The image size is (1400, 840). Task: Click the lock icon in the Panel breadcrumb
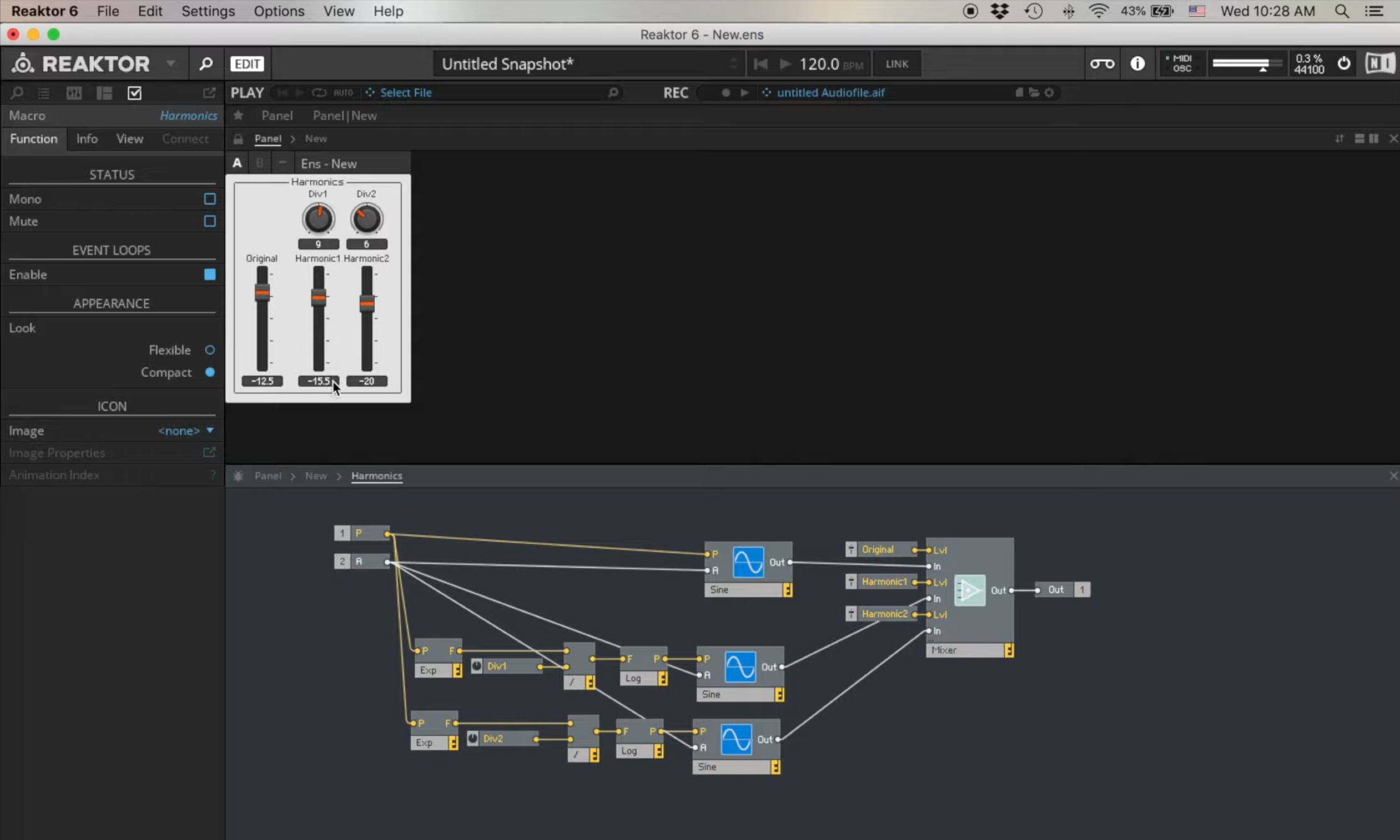(238, 138)
